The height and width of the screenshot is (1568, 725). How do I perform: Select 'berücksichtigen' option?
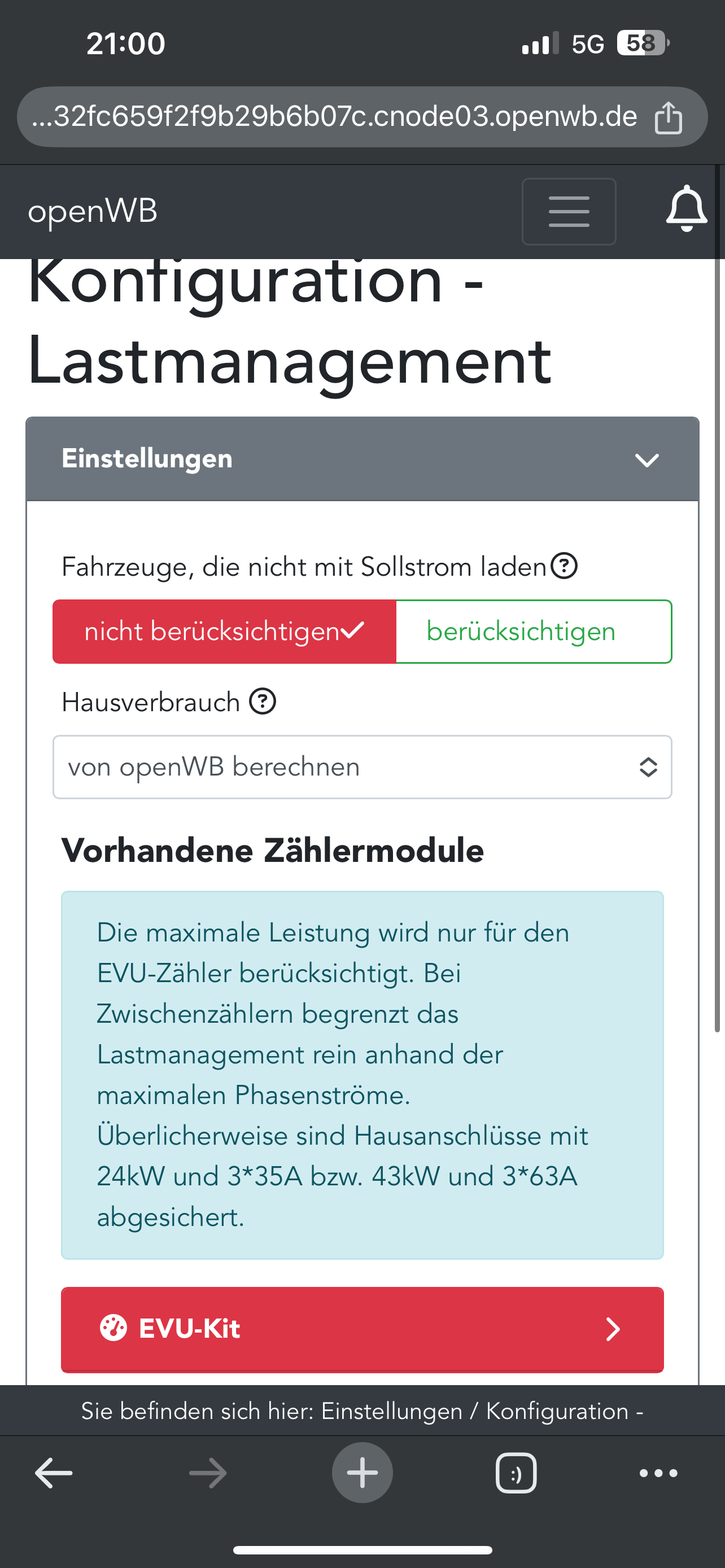pos(533,631)
